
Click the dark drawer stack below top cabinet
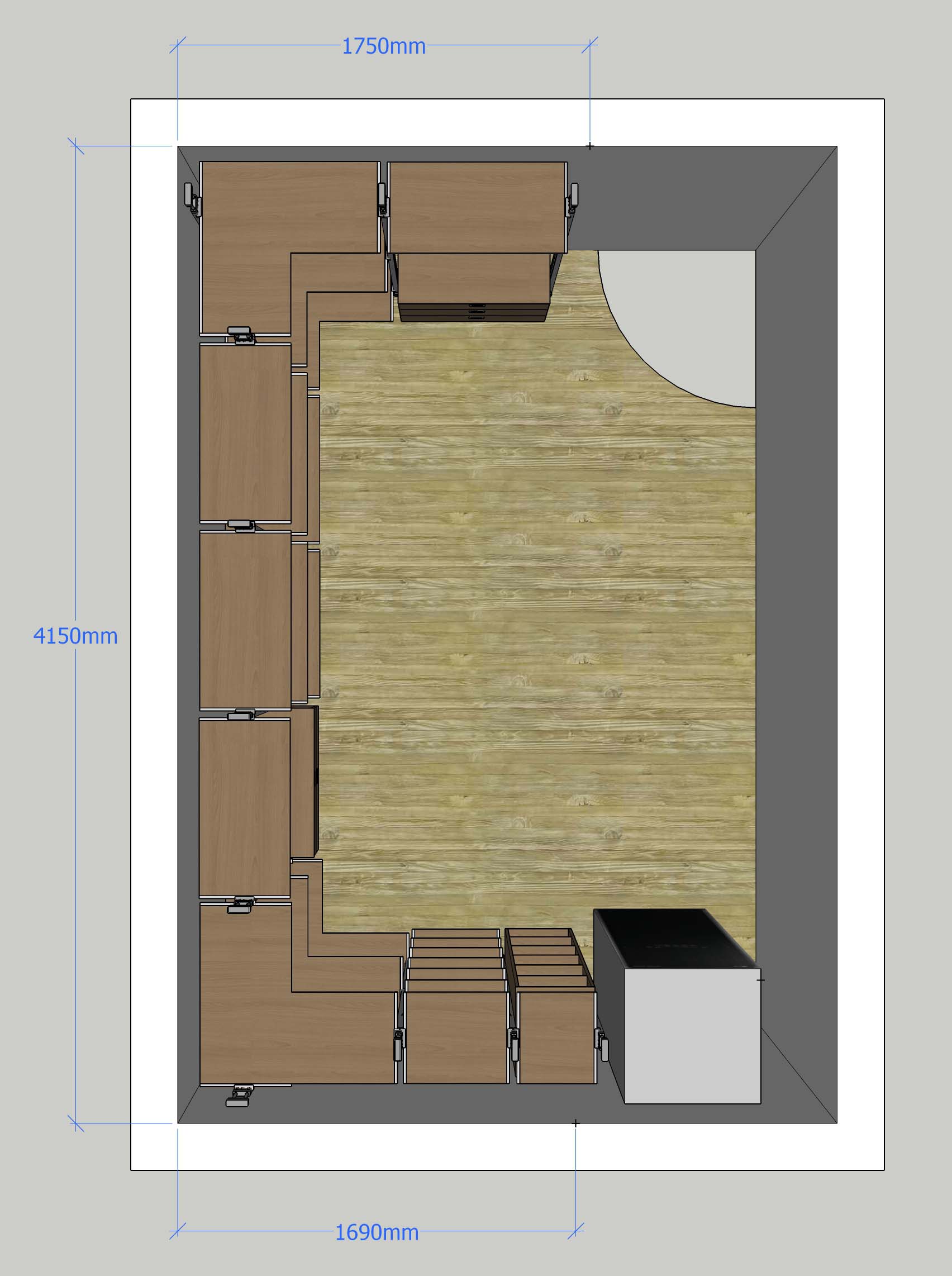click(x=474, y=312)
